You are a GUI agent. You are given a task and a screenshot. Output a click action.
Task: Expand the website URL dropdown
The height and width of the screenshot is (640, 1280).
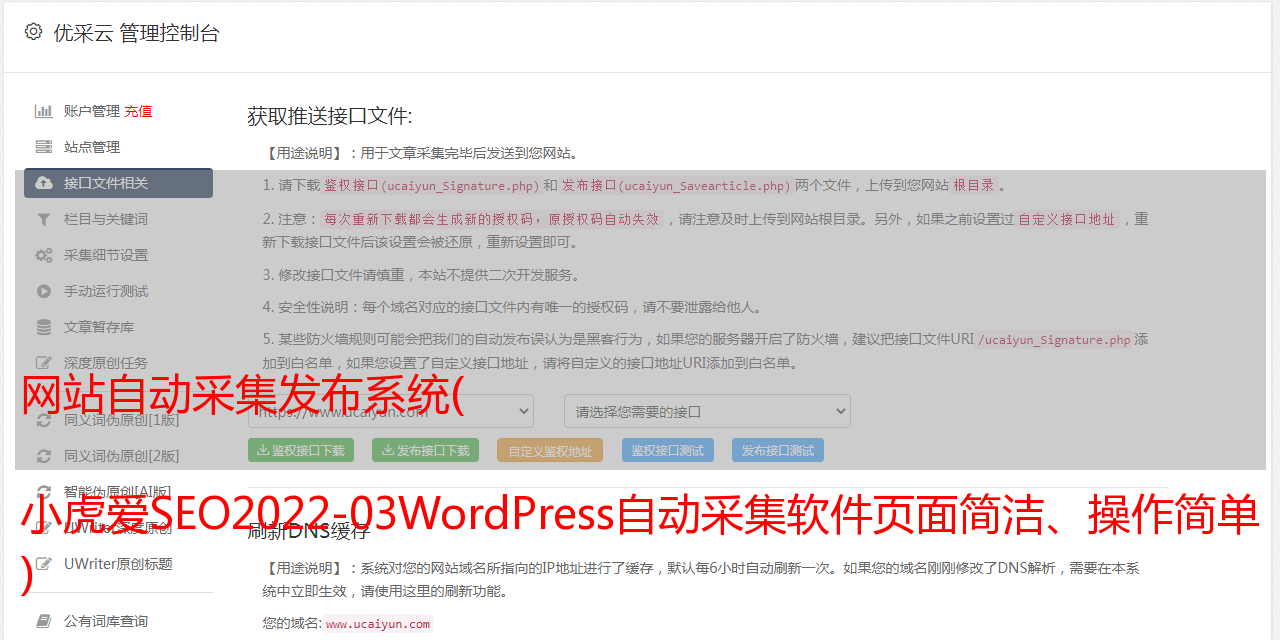(391, 411)
